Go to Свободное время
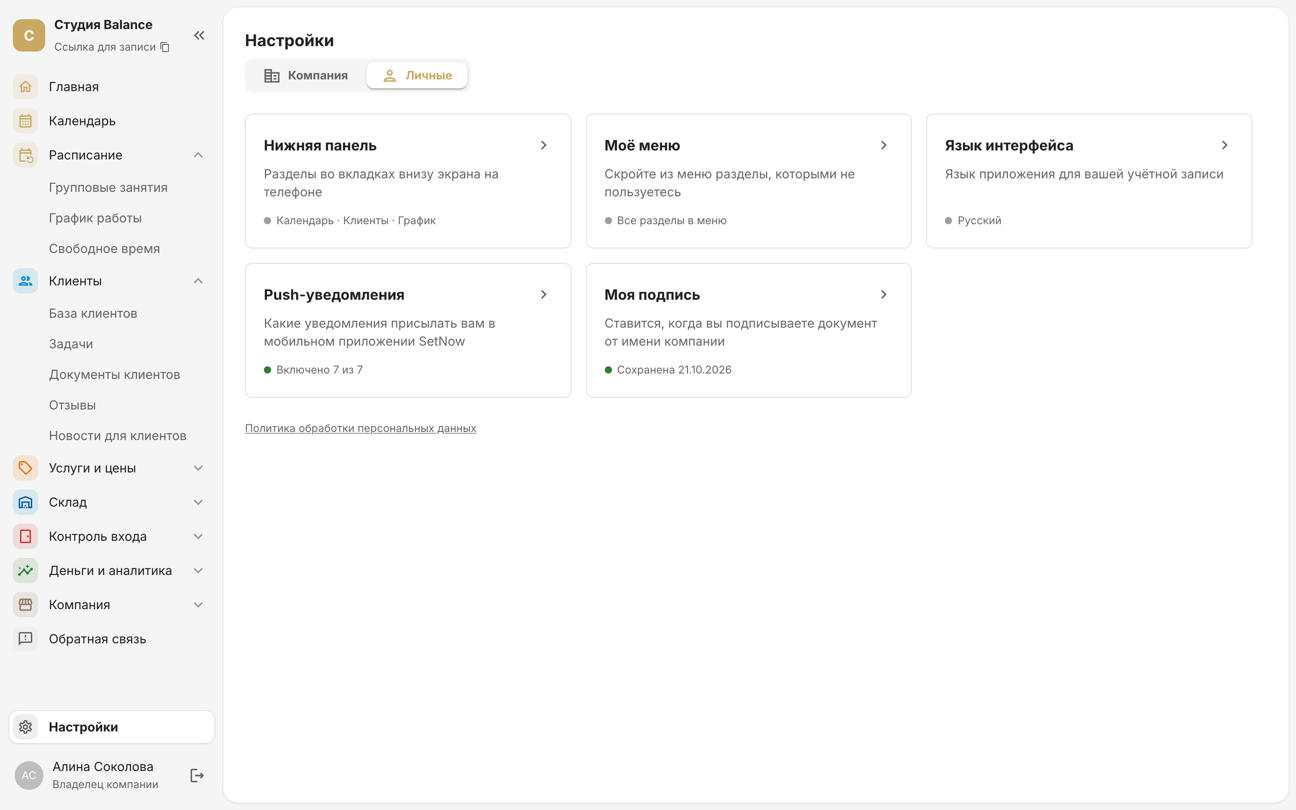Screen dimensions: 1296x810 point(104,249)
